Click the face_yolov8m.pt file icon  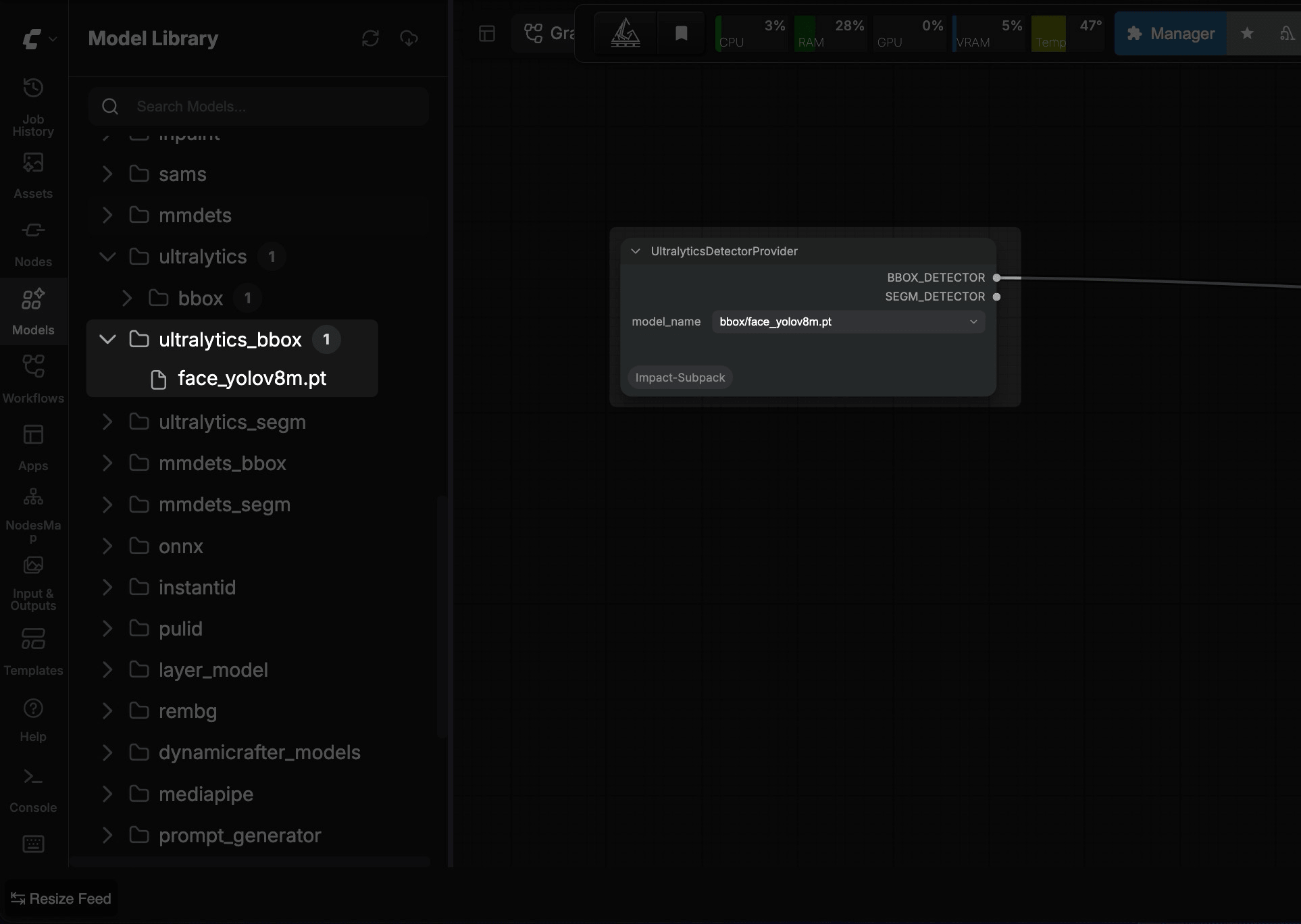159,380
